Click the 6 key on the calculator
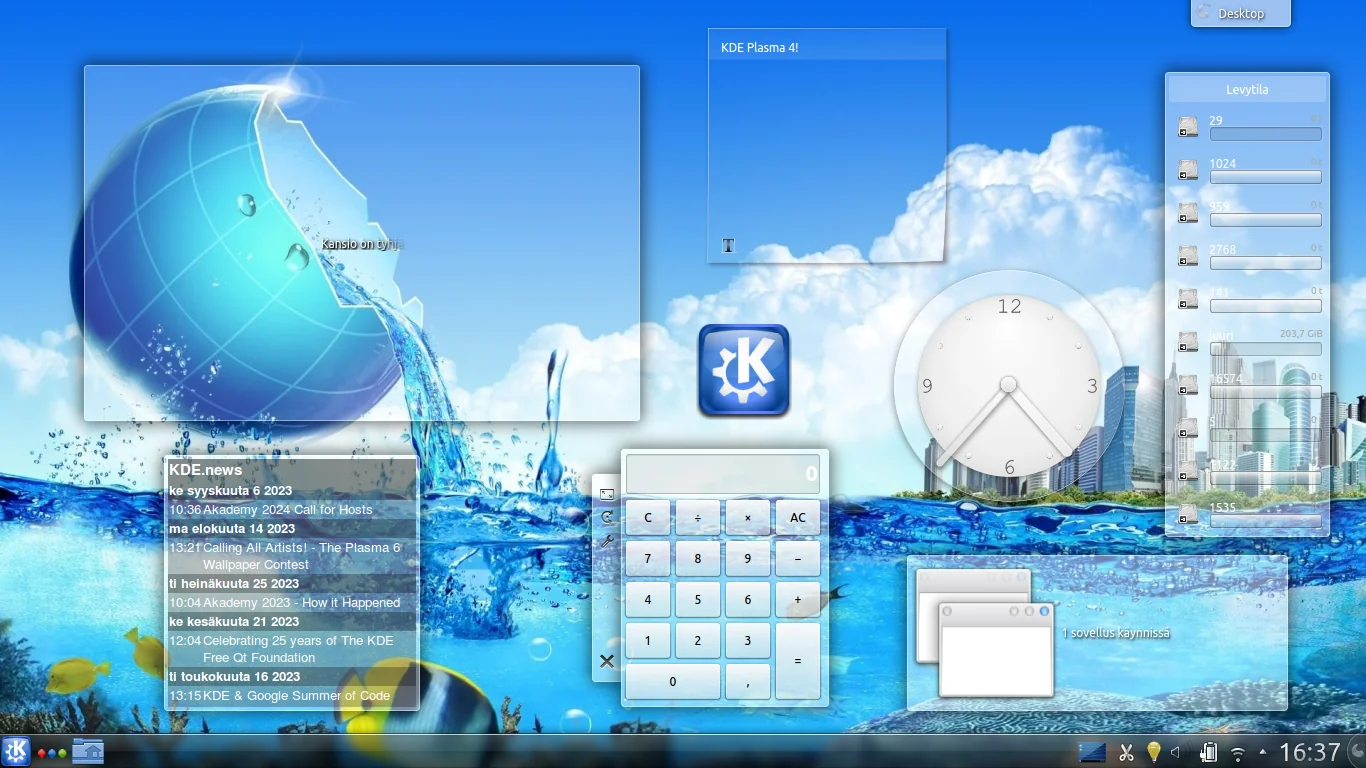 point(748,600)
